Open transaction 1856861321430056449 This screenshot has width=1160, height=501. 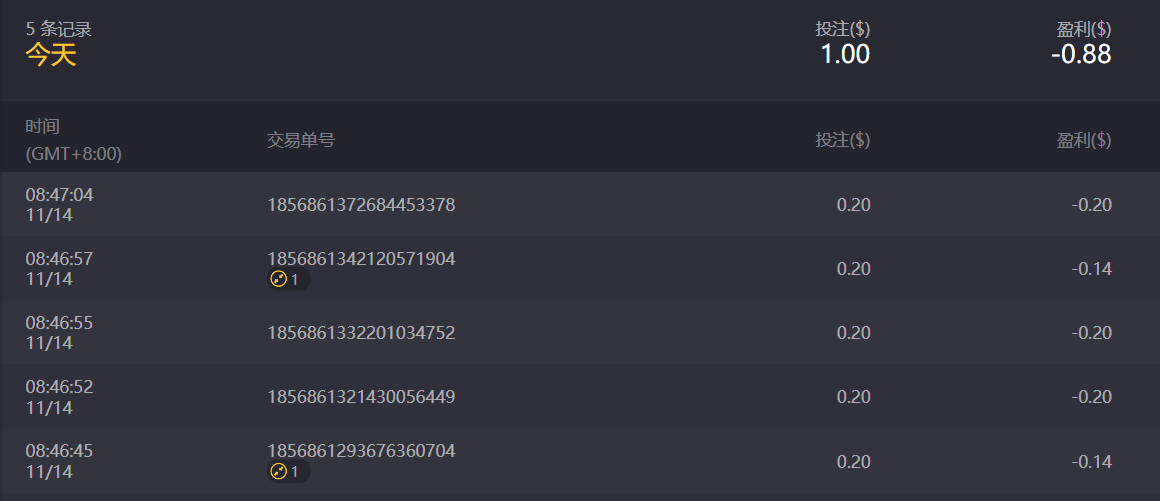point(361,397)
